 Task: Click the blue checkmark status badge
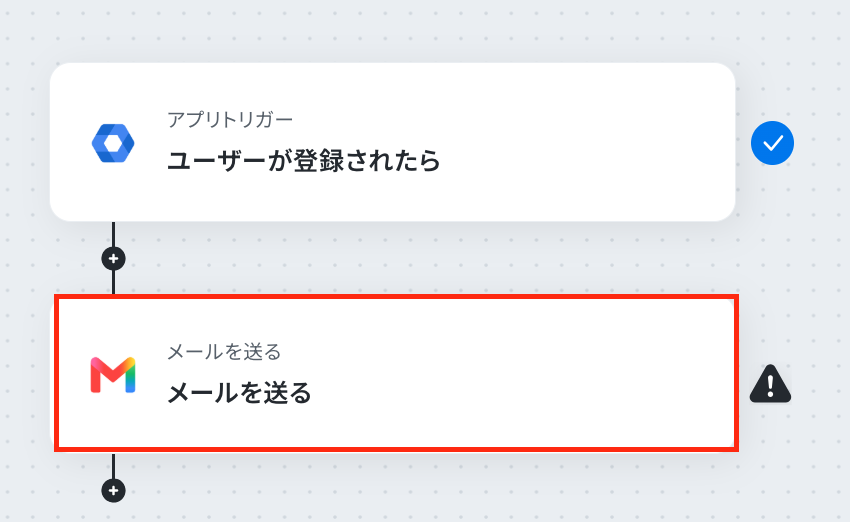click(x=772, y=143)
